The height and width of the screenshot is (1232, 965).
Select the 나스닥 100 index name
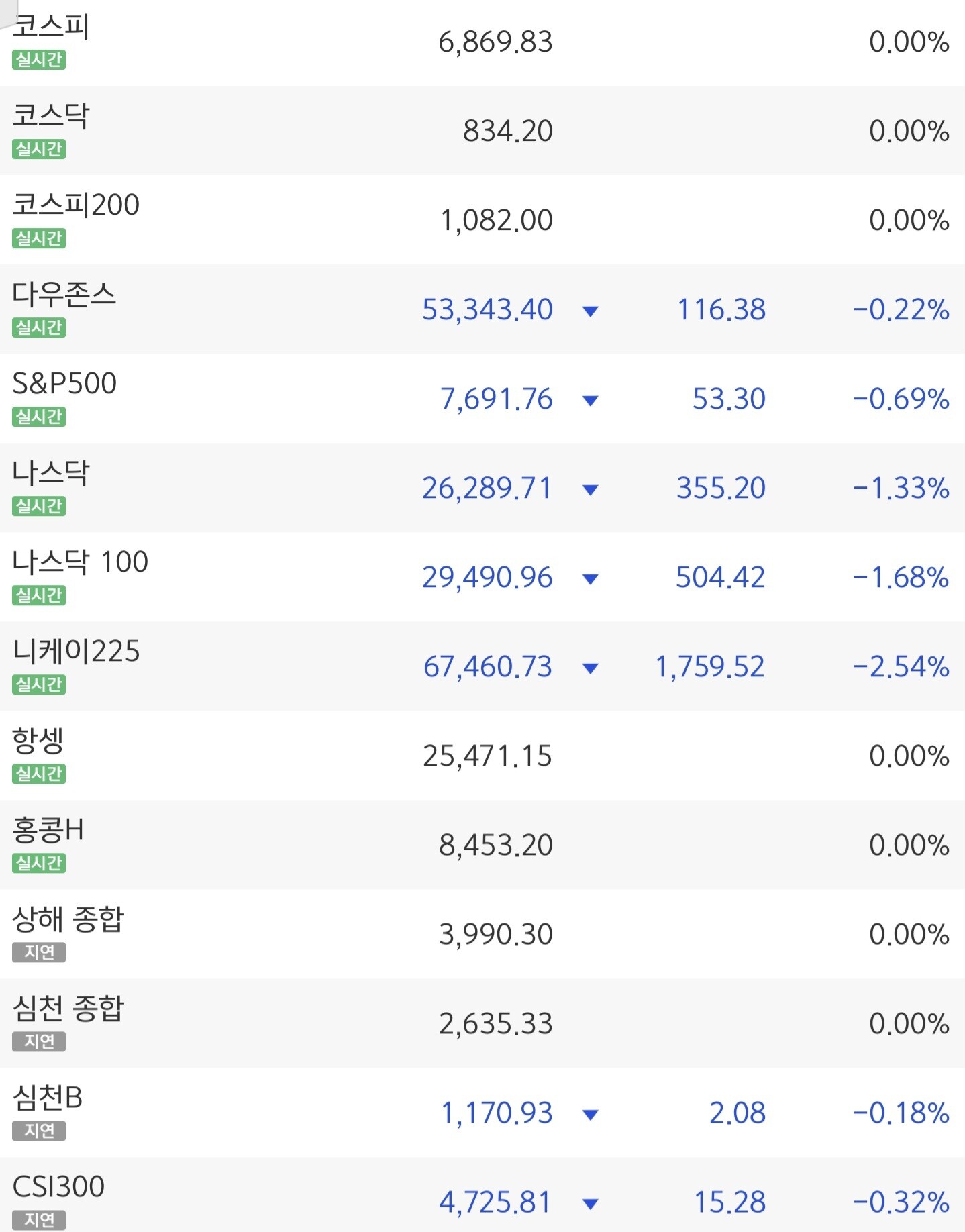click(81, 562)
